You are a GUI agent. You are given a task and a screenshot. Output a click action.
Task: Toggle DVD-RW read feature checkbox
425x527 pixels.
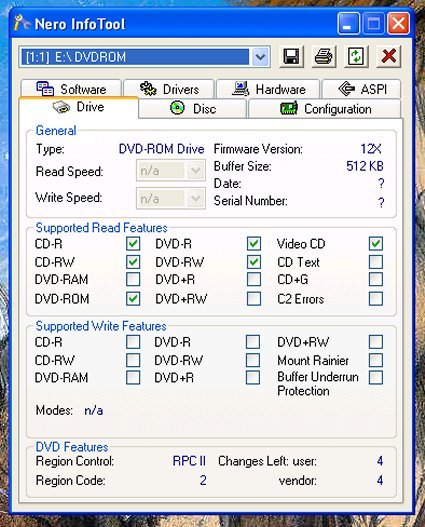pos(254,262)
